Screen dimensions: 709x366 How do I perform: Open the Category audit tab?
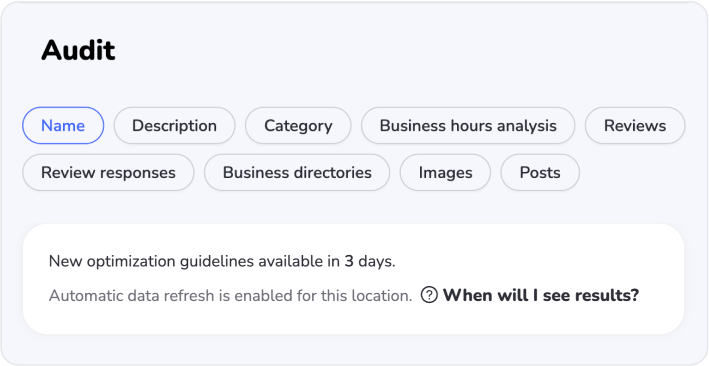click(298, 126)
